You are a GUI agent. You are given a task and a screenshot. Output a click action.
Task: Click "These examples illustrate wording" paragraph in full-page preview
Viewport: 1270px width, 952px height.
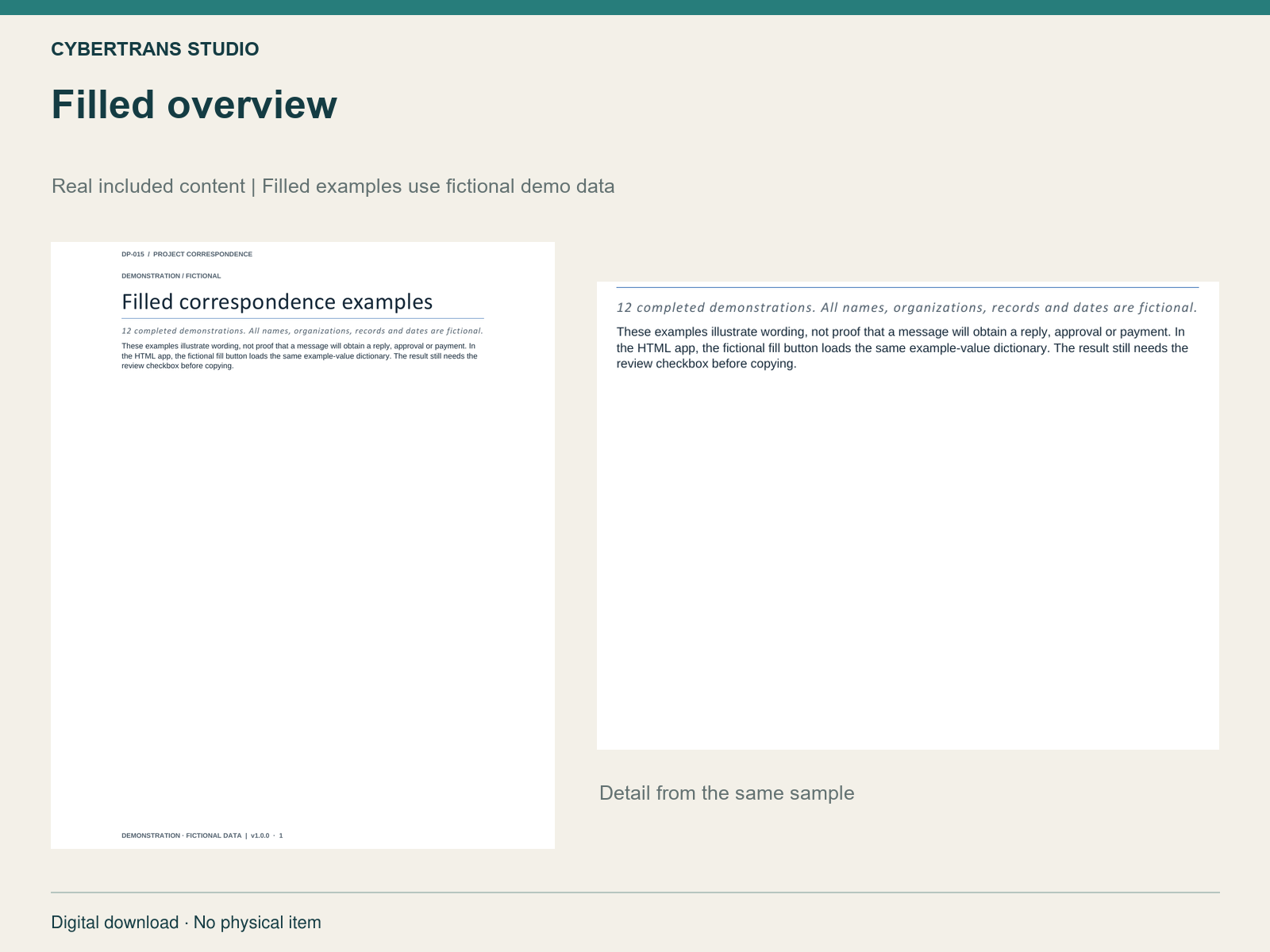click(300, 356)
